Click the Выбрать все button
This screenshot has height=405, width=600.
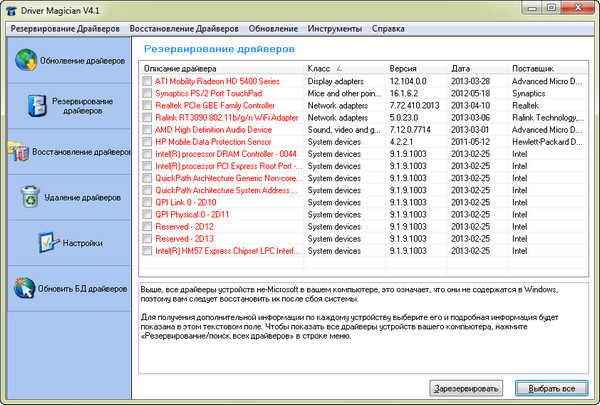pos(551,387)
